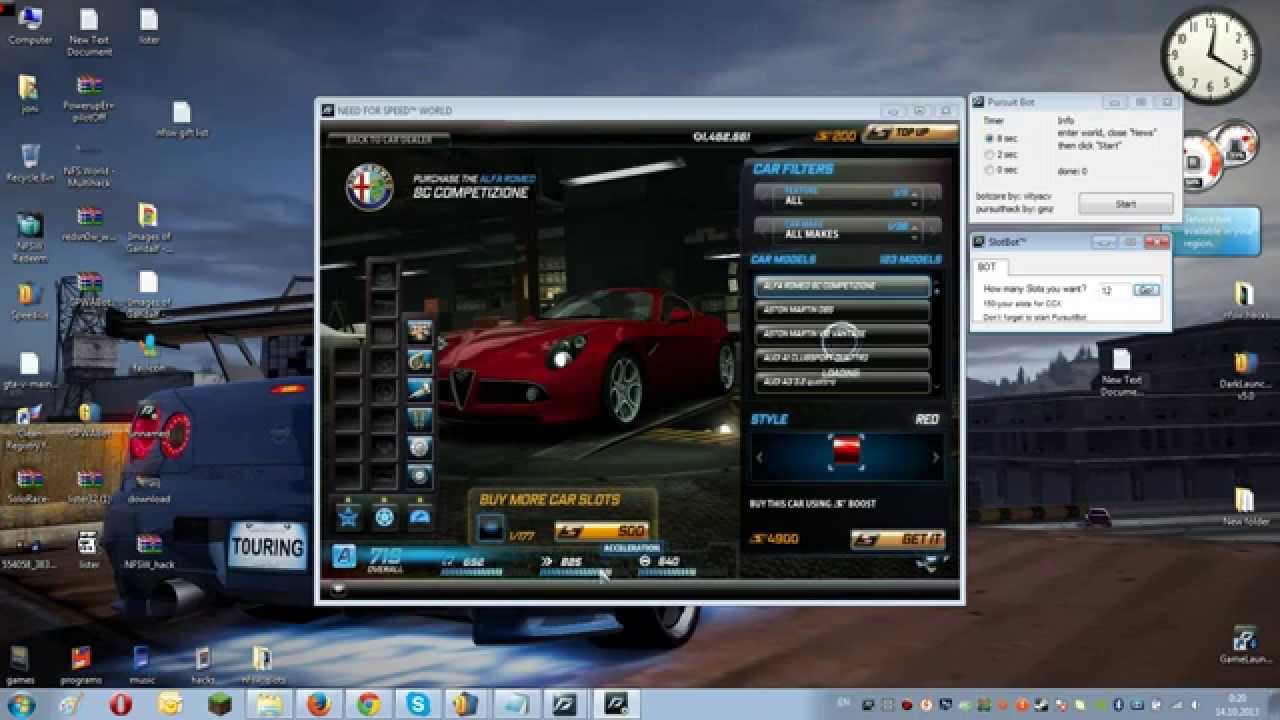Click Back to Car Dealer

388,140
